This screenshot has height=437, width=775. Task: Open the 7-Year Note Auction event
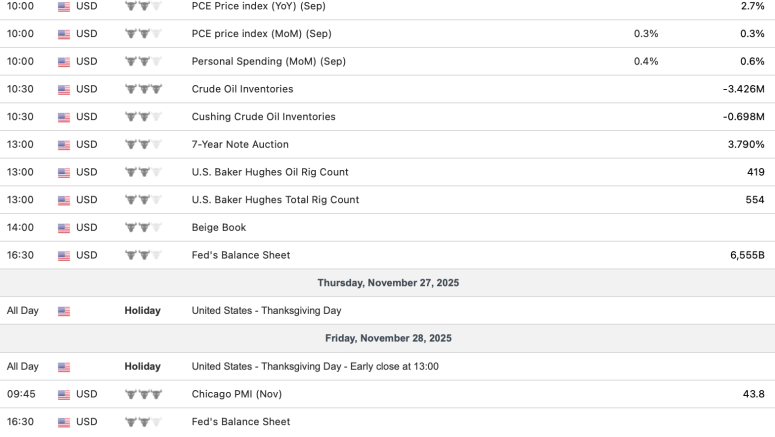click(x=240, y=145)
